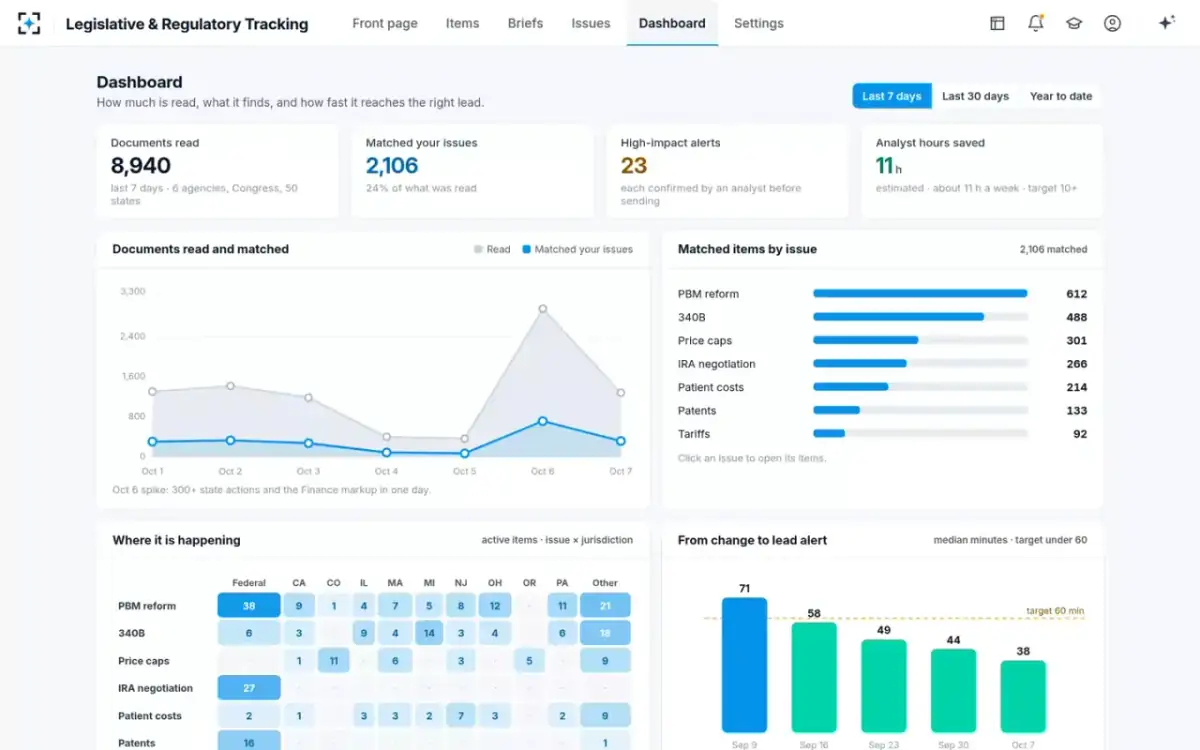
Task: Switch to the Briefs tab
Action: 525,23
